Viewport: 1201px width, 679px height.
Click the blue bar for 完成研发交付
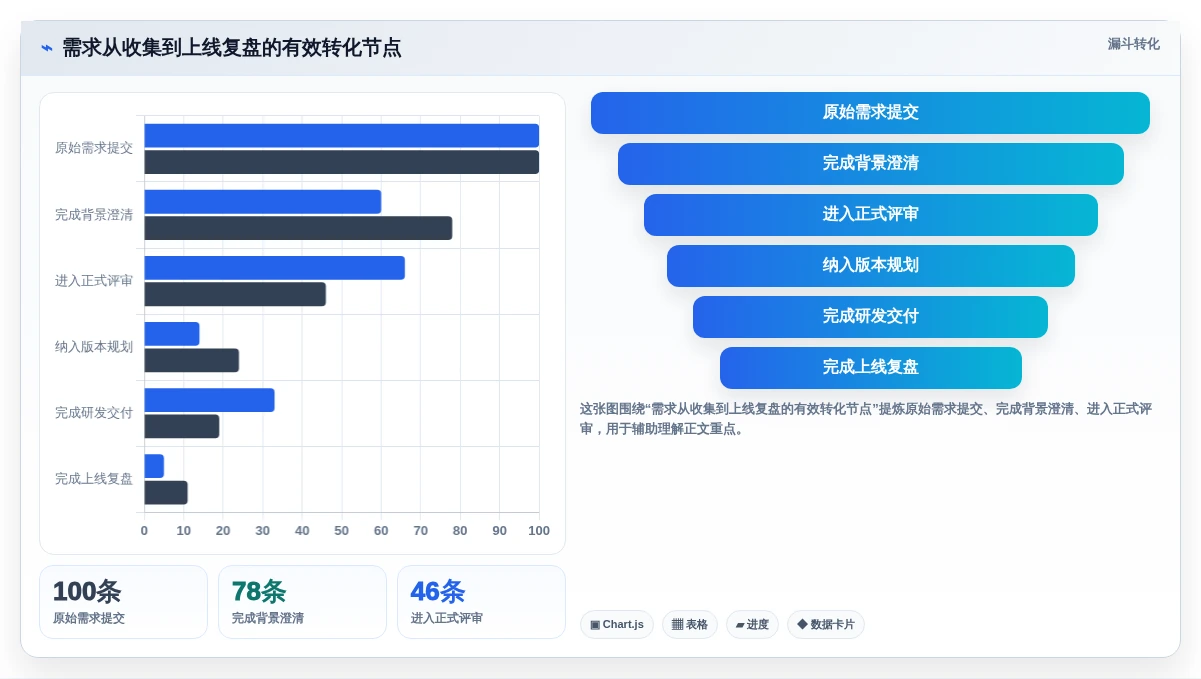[x=210, y=400]
